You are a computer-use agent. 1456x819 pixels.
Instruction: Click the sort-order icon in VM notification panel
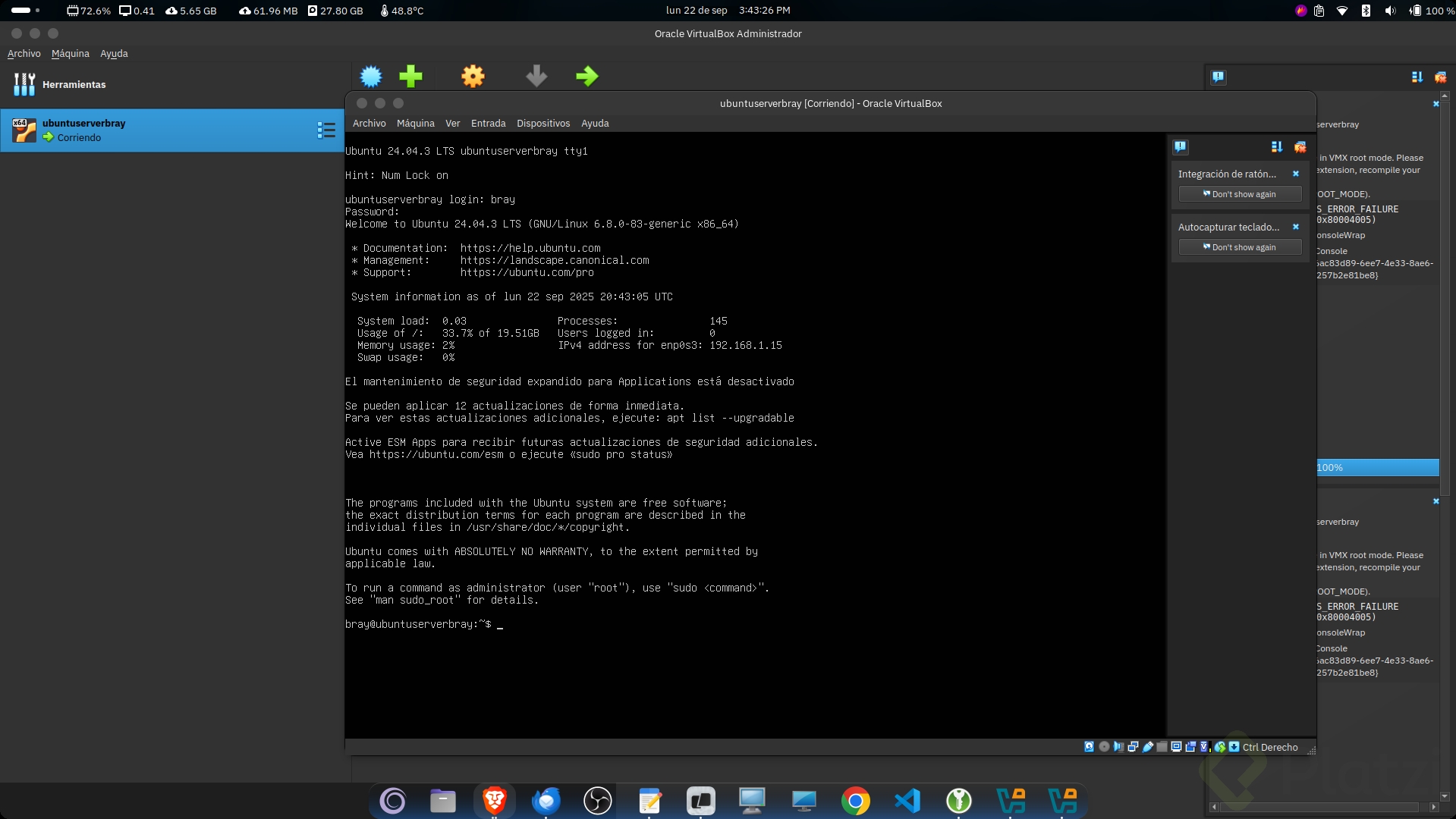coord(1277,147)
